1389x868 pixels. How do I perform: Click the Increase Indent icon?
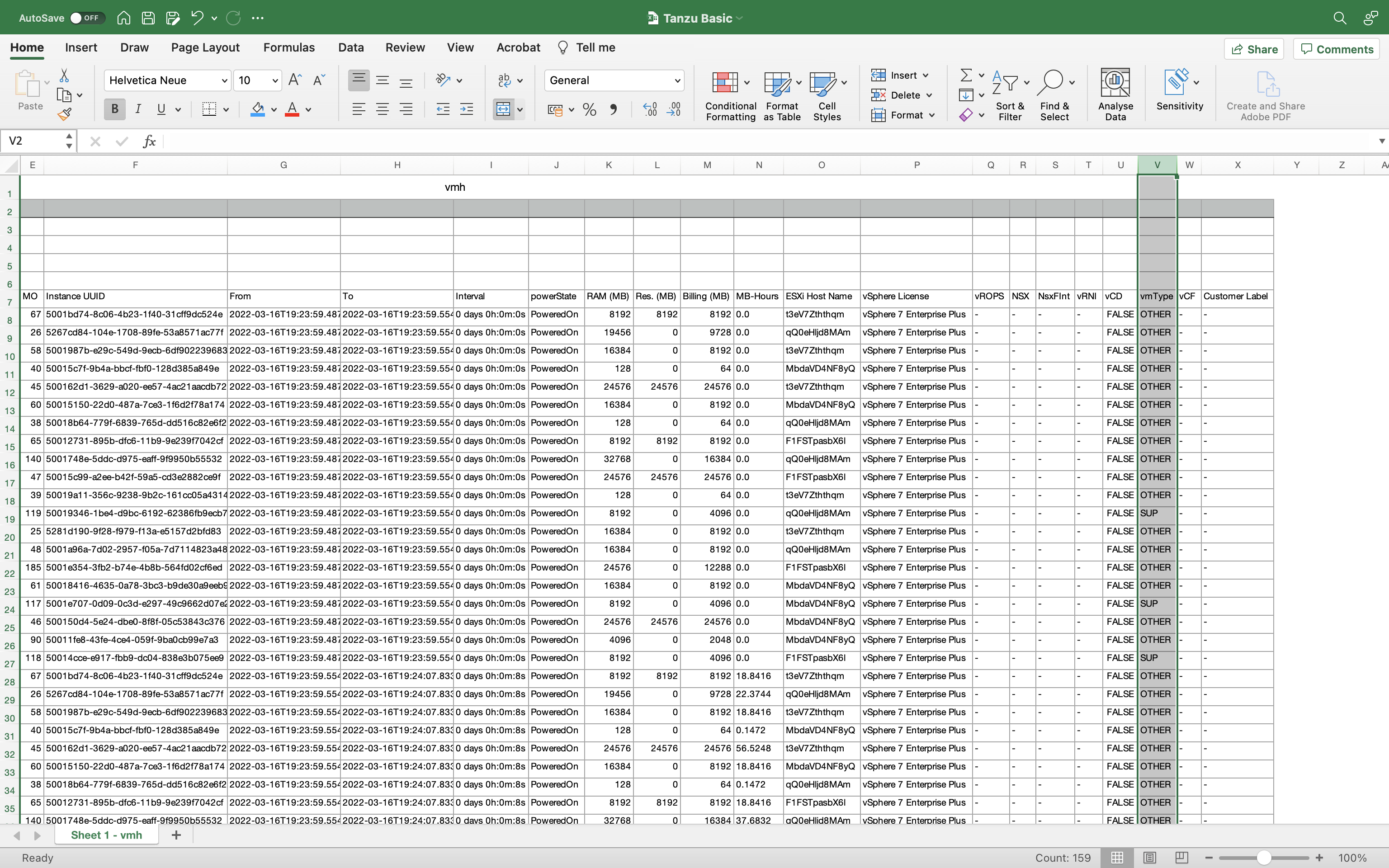pos(467,109)
